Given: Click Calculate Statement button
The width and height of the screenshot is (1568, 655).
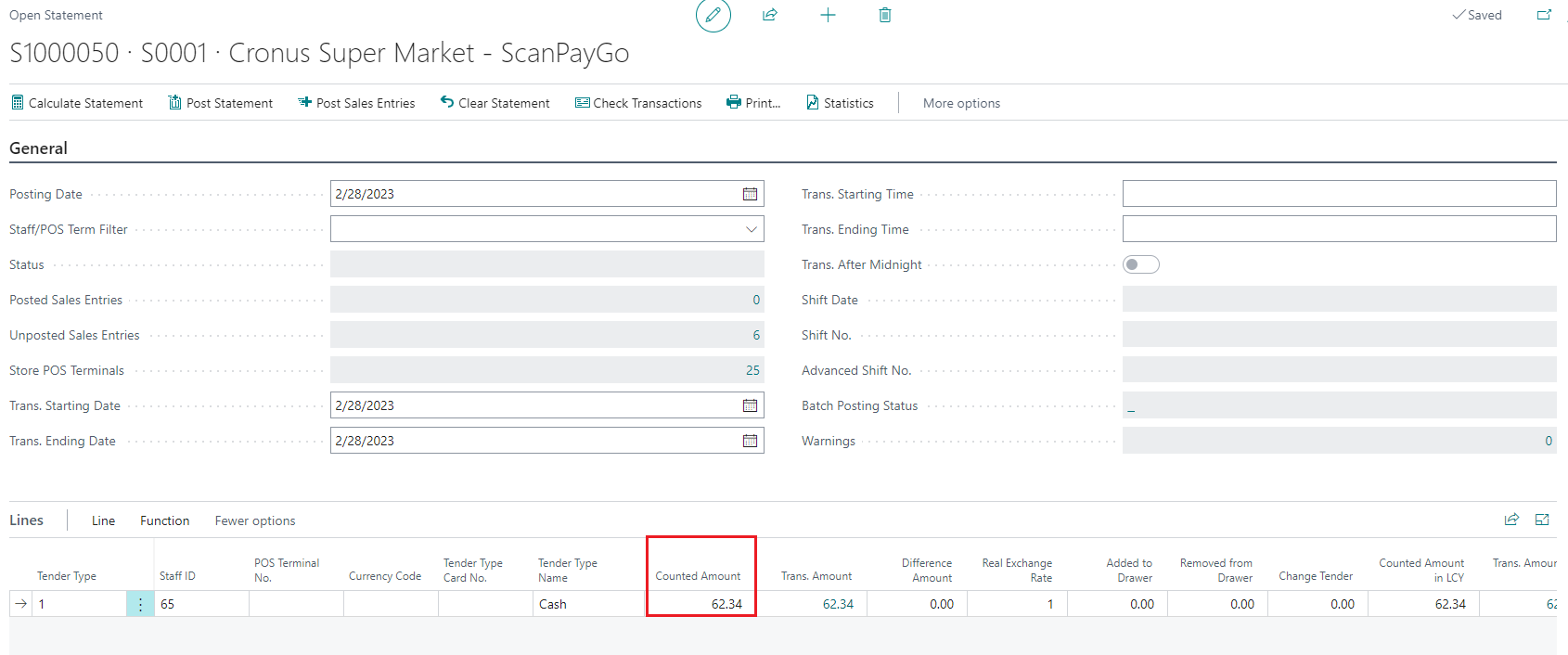Looking at the screenshot, I should (x=77, y=103).
